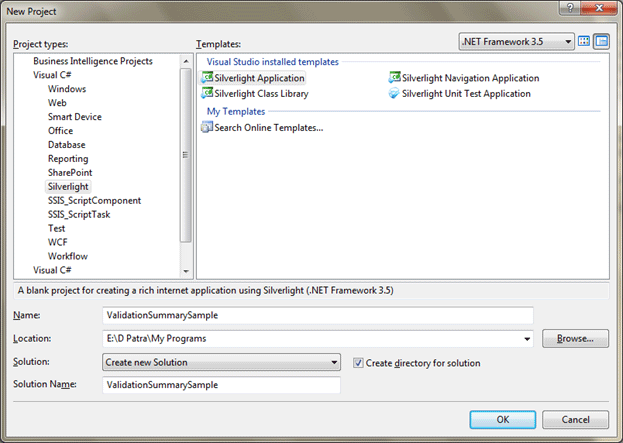
Task: Open the dialog Help question mark button
Action: tap(570, 8)
